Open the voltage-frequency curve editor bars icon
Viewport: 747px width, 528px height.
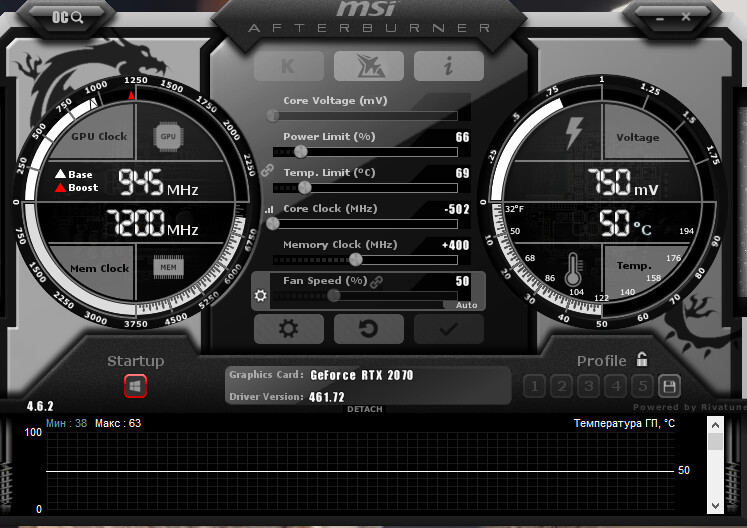(x=269, y=209)
